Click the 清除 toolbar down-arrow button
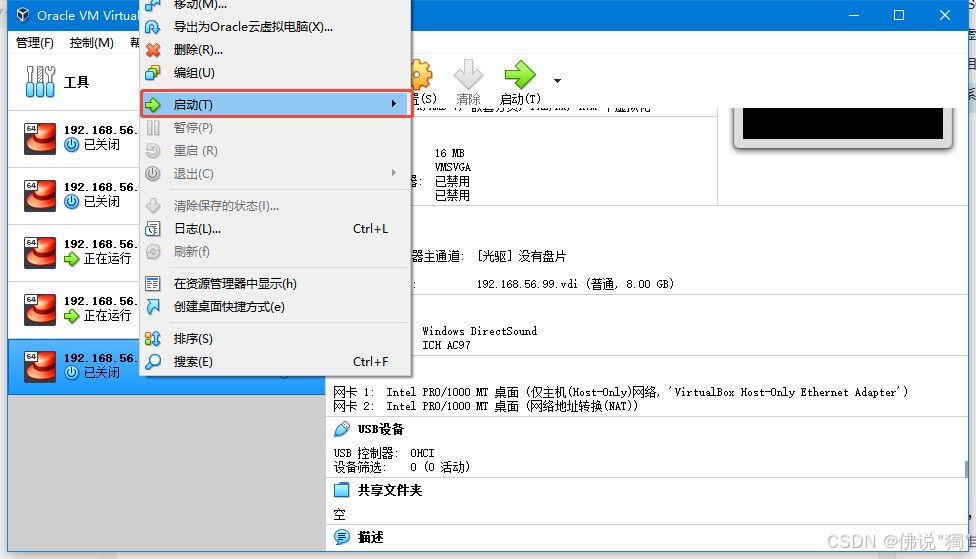Screen dimensions: 976x559 coord(468,82)
